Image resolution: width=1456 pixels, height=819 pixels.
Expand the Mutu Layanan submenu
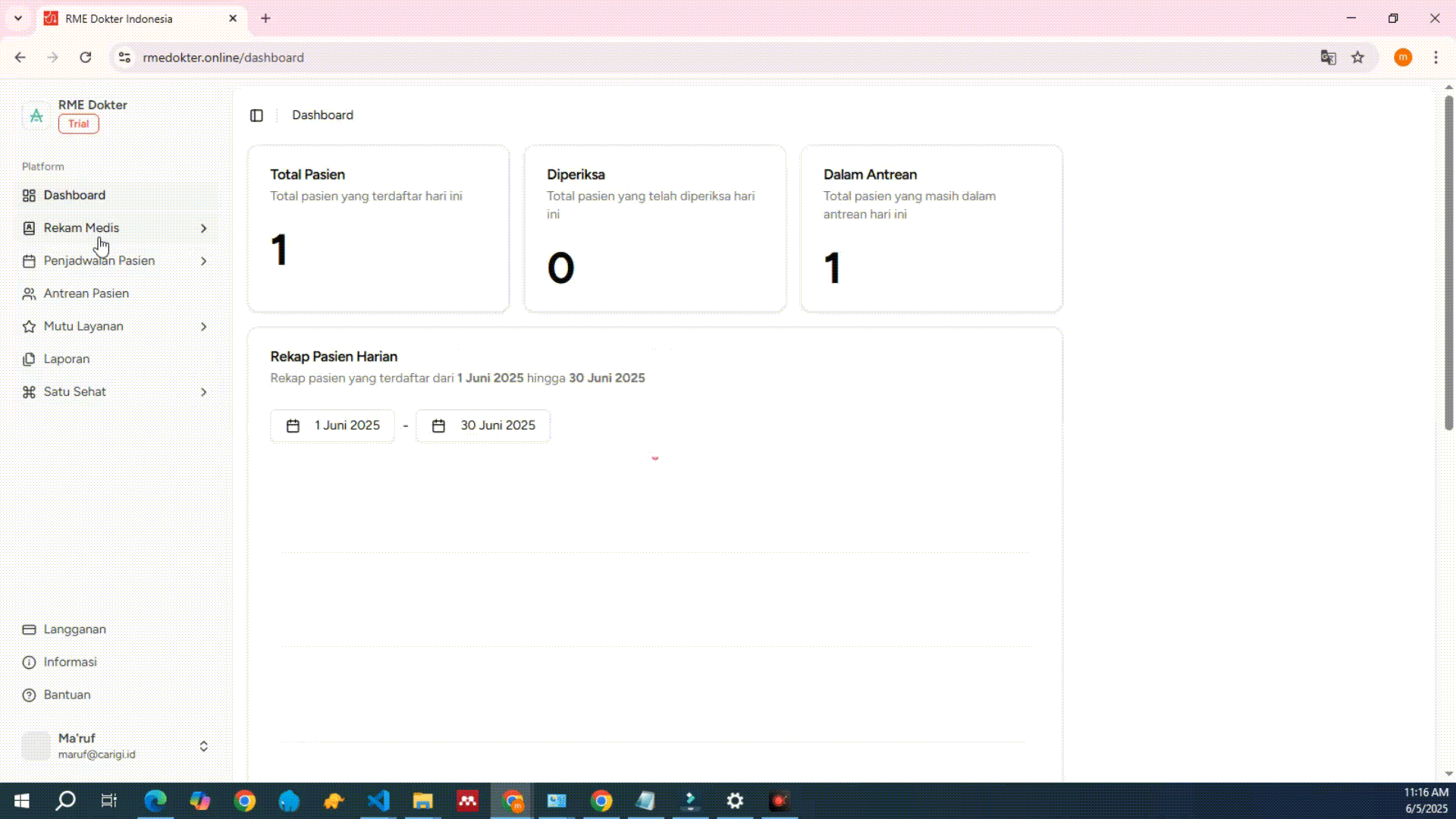coord(203,327)
